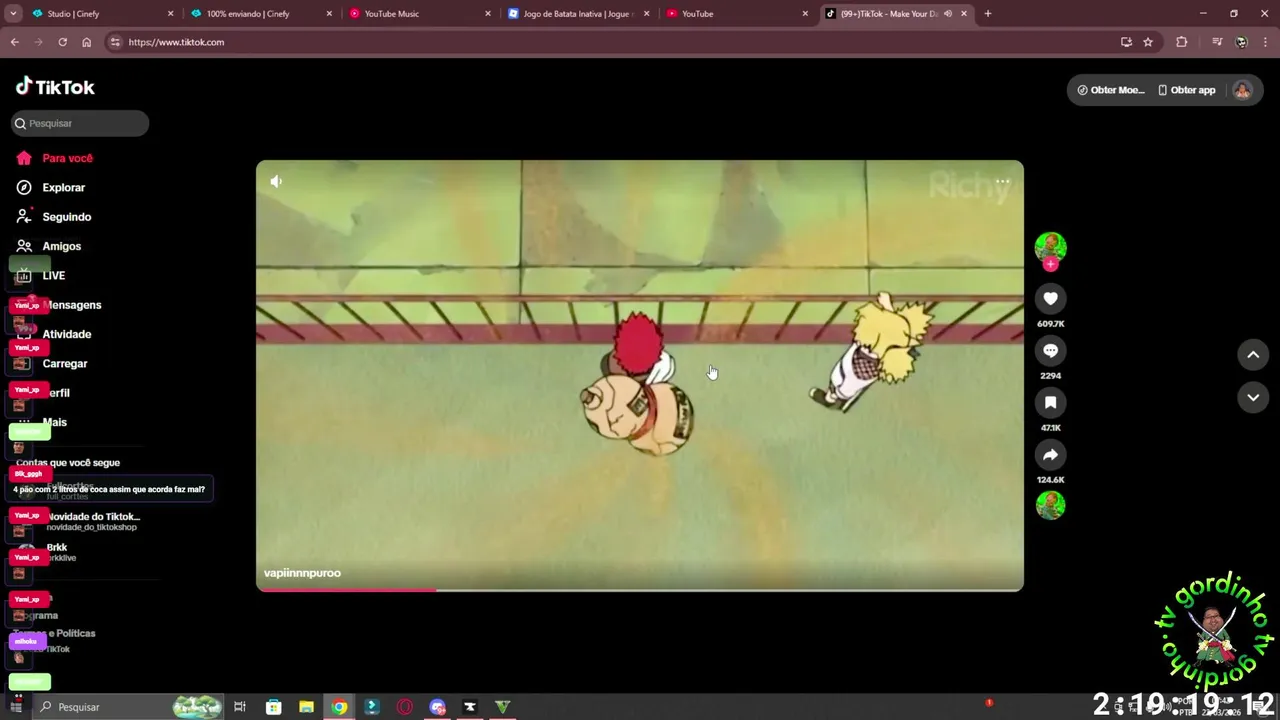The image size is (1280, 720).
Task: Go to the Seguindo feed
Action: click(x=55, y=217)
